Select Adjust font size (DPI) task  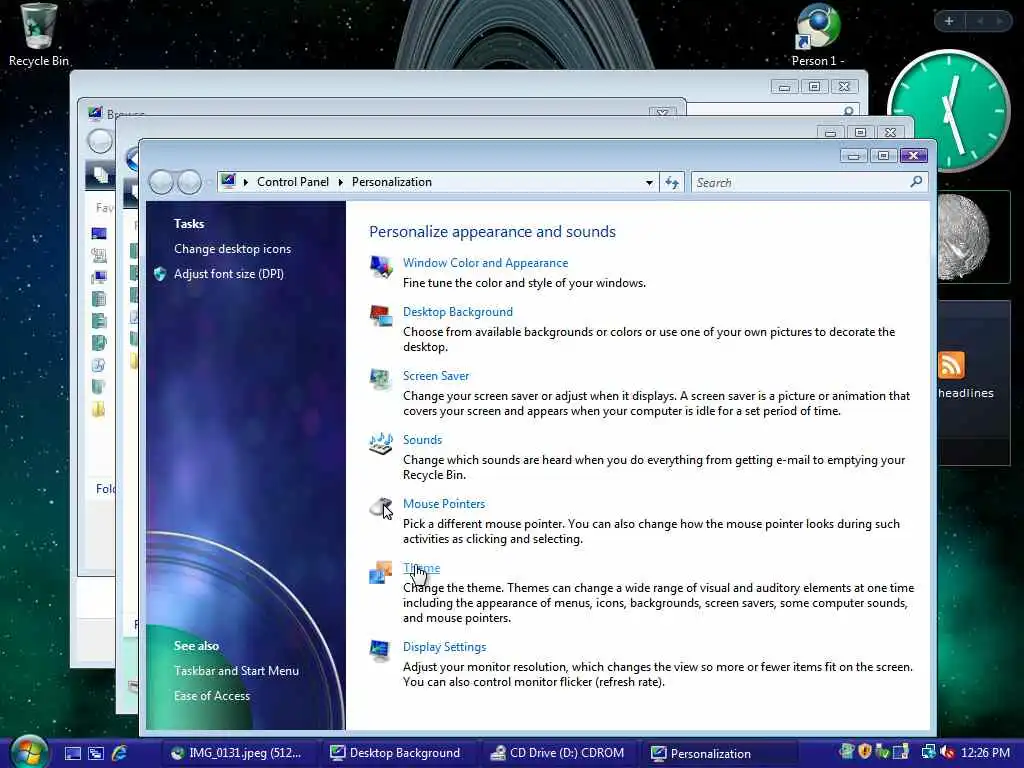coord(229,274)
